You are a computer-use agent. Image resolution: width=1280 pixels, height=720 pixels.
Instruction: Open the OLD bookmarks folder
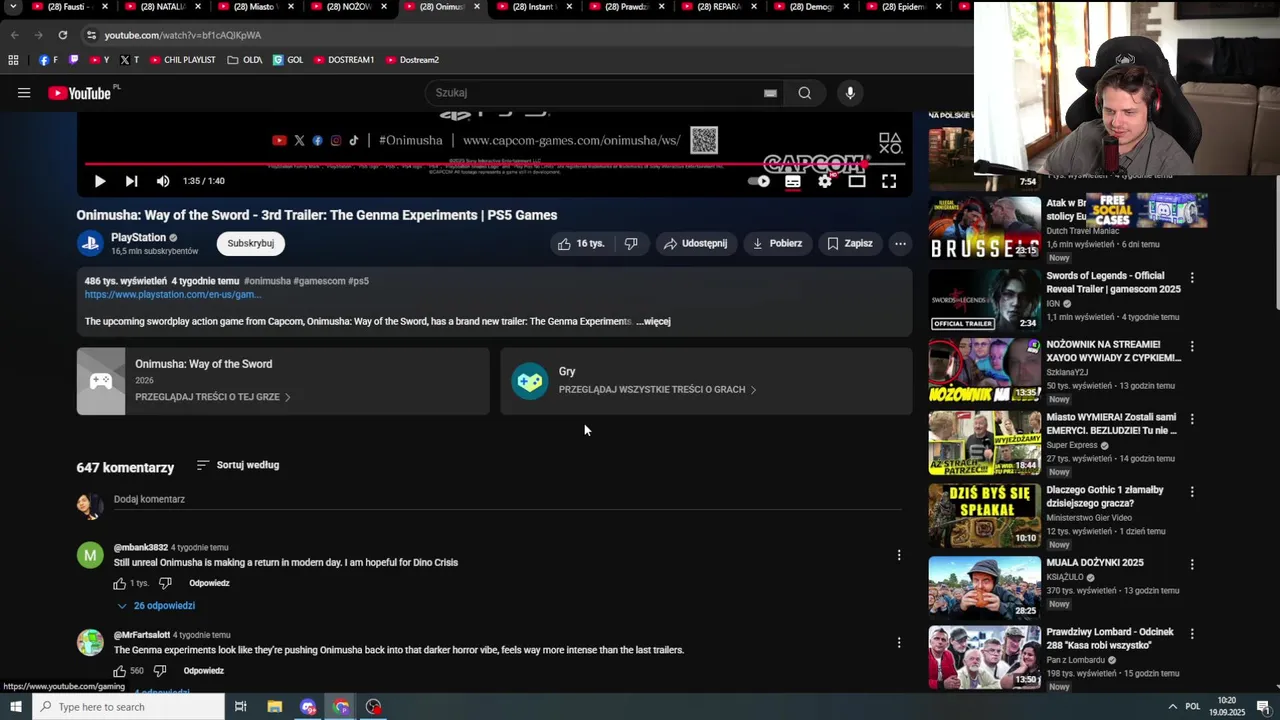pos(245,60)
